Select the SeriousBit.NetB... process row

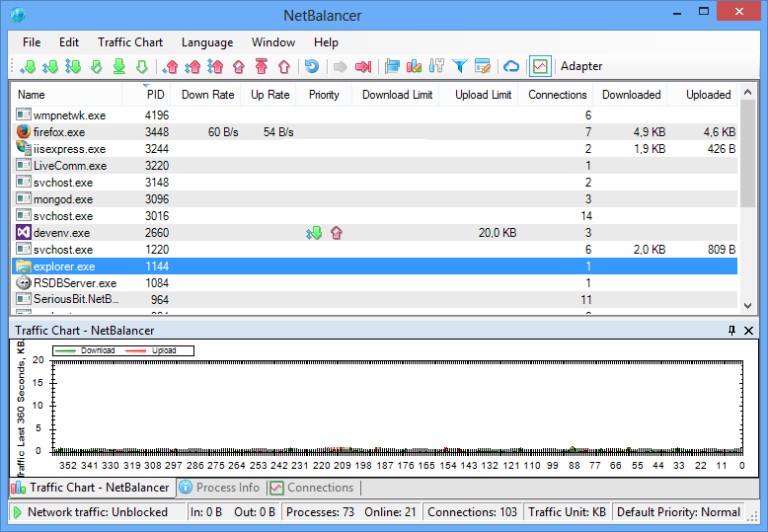point(375,299)
